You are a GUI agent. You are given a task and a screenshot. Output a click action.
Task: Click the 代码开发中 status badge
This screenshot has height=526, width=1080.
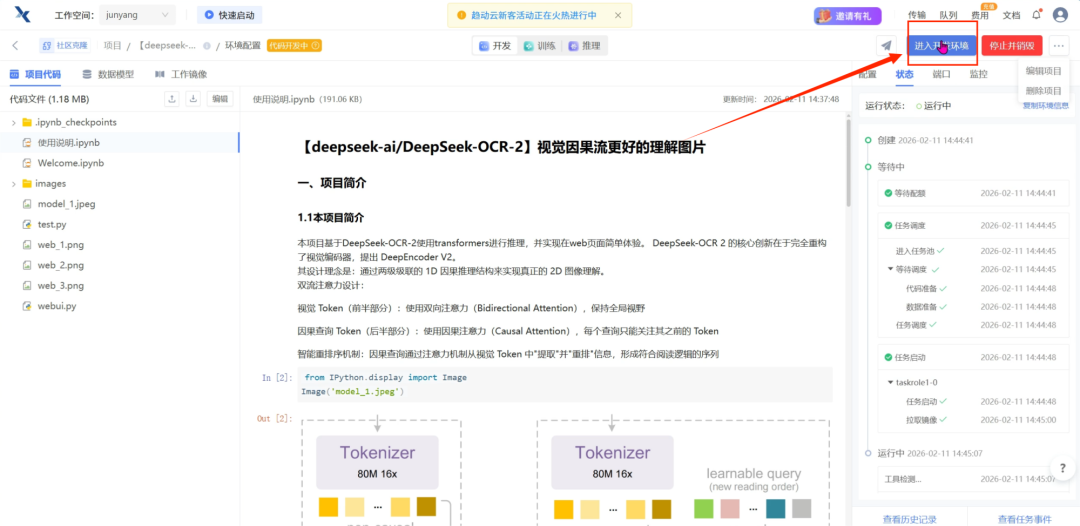(294, 45)
